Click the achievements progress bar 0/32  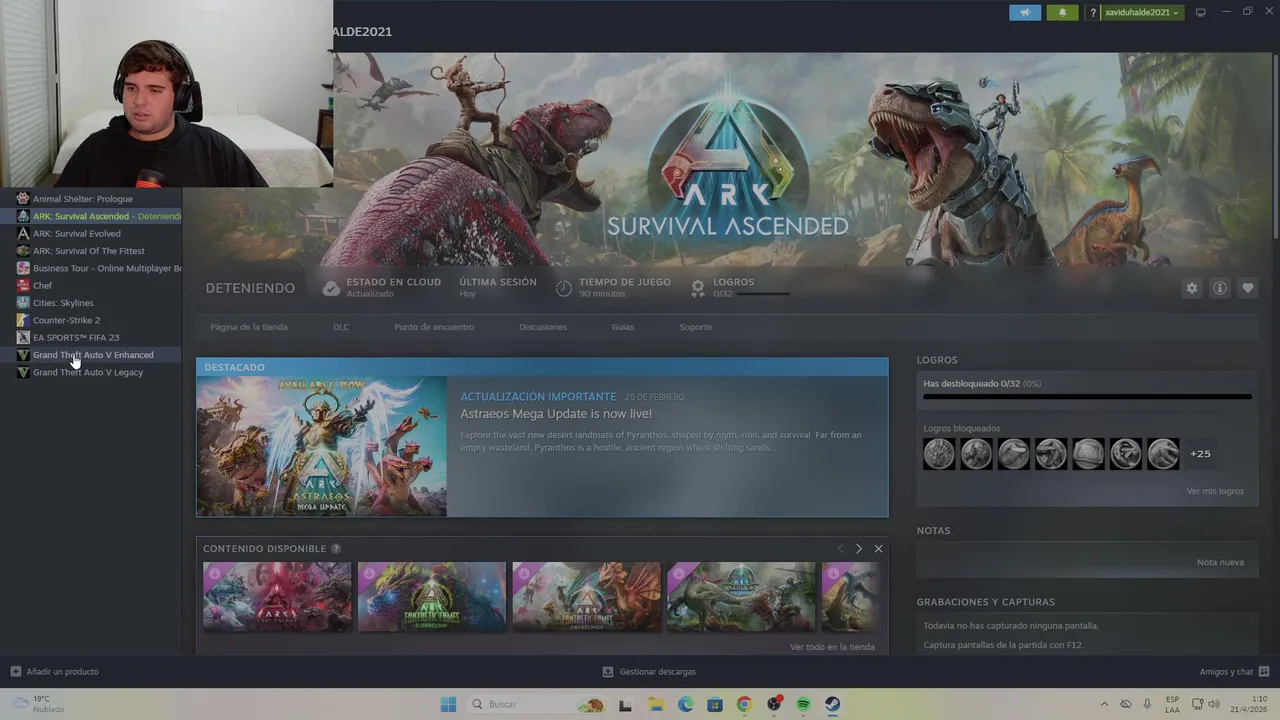[x=1087, y=397]
